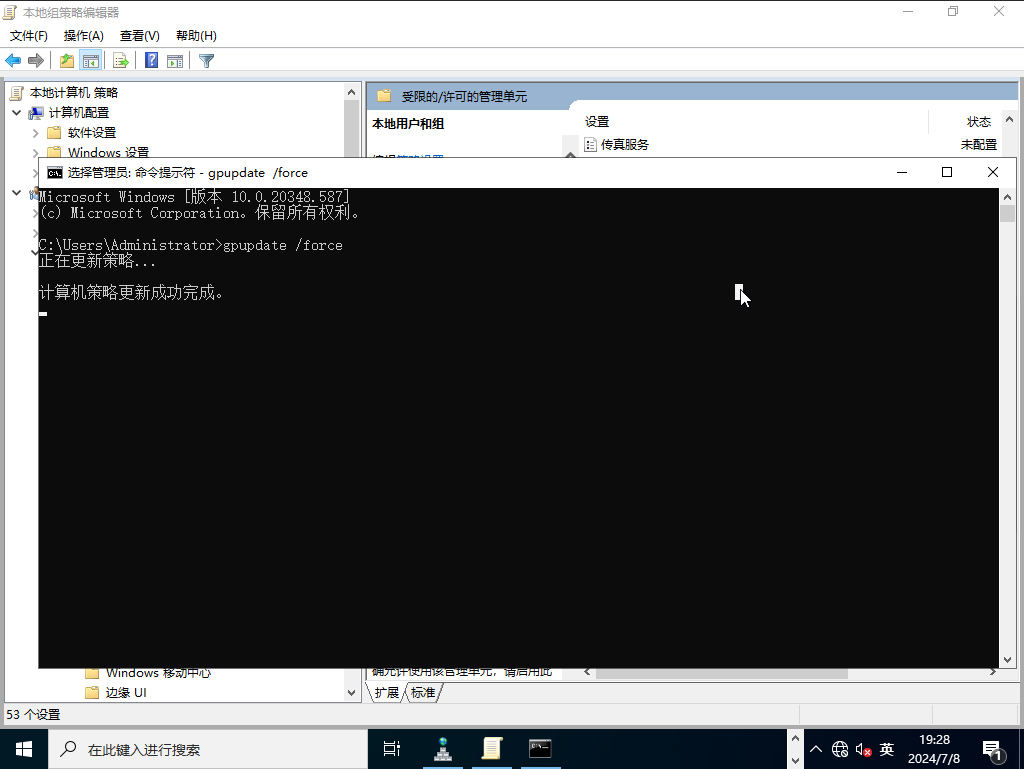Click the muted speaker tray icon
Viewport: 1024px width, 769px height.
click(x=863, y=749)
